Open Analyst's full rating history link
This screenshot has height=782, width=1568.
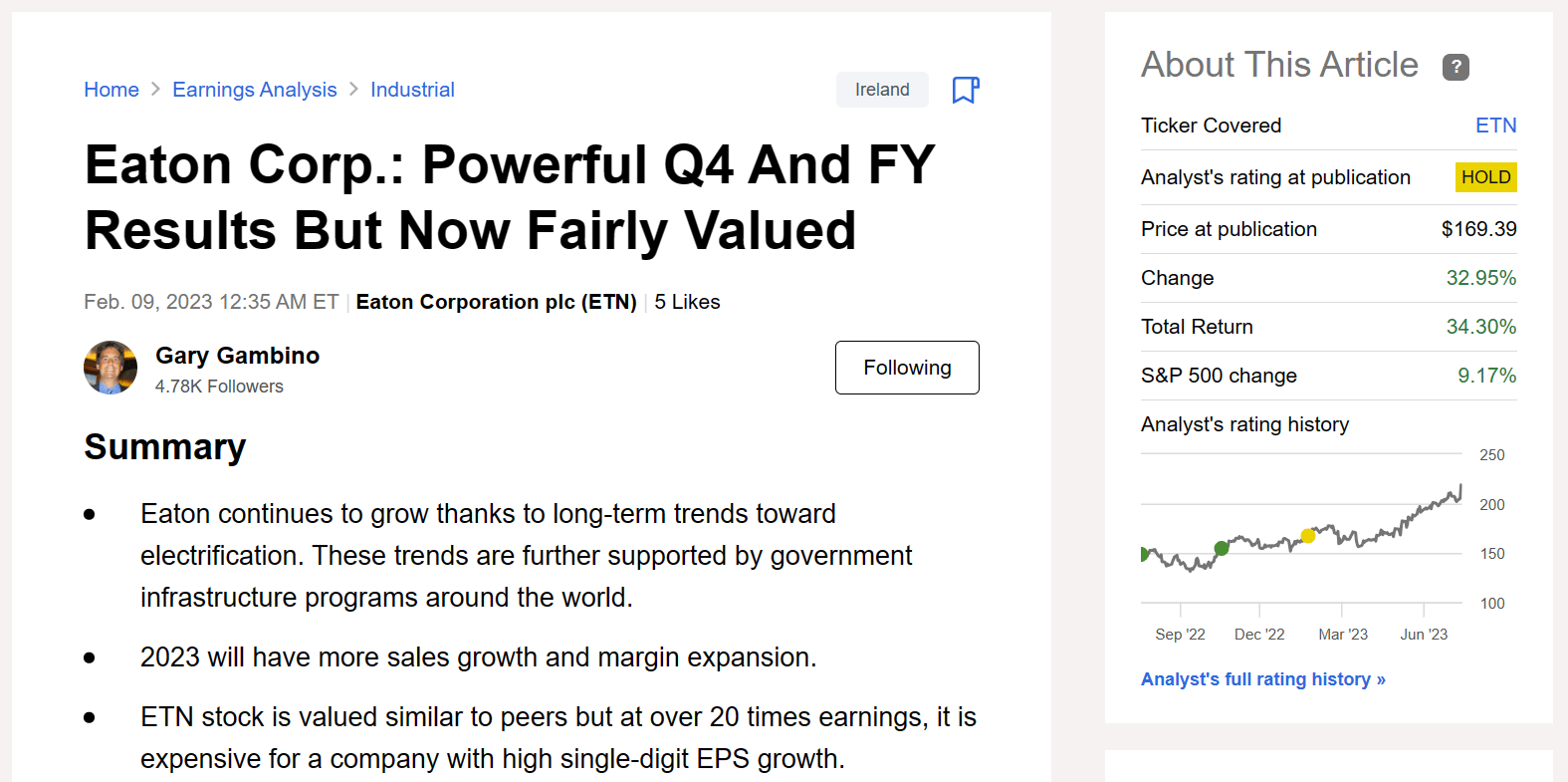1262,679
